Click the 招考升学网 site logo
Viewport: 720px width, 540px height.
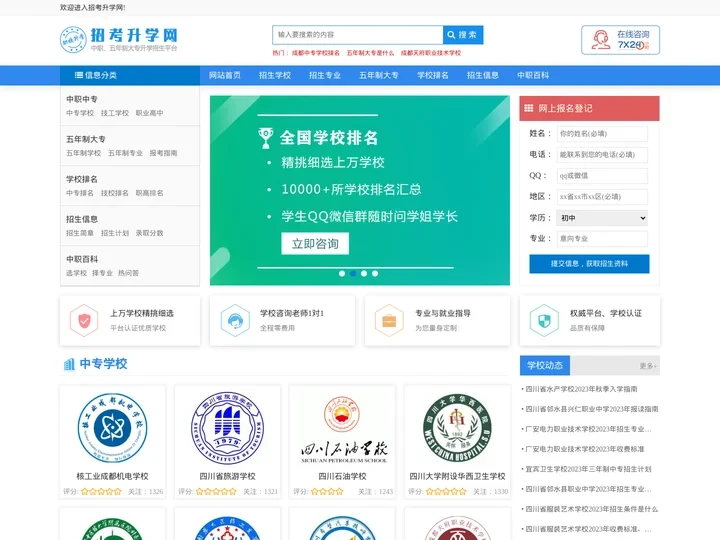118,39
